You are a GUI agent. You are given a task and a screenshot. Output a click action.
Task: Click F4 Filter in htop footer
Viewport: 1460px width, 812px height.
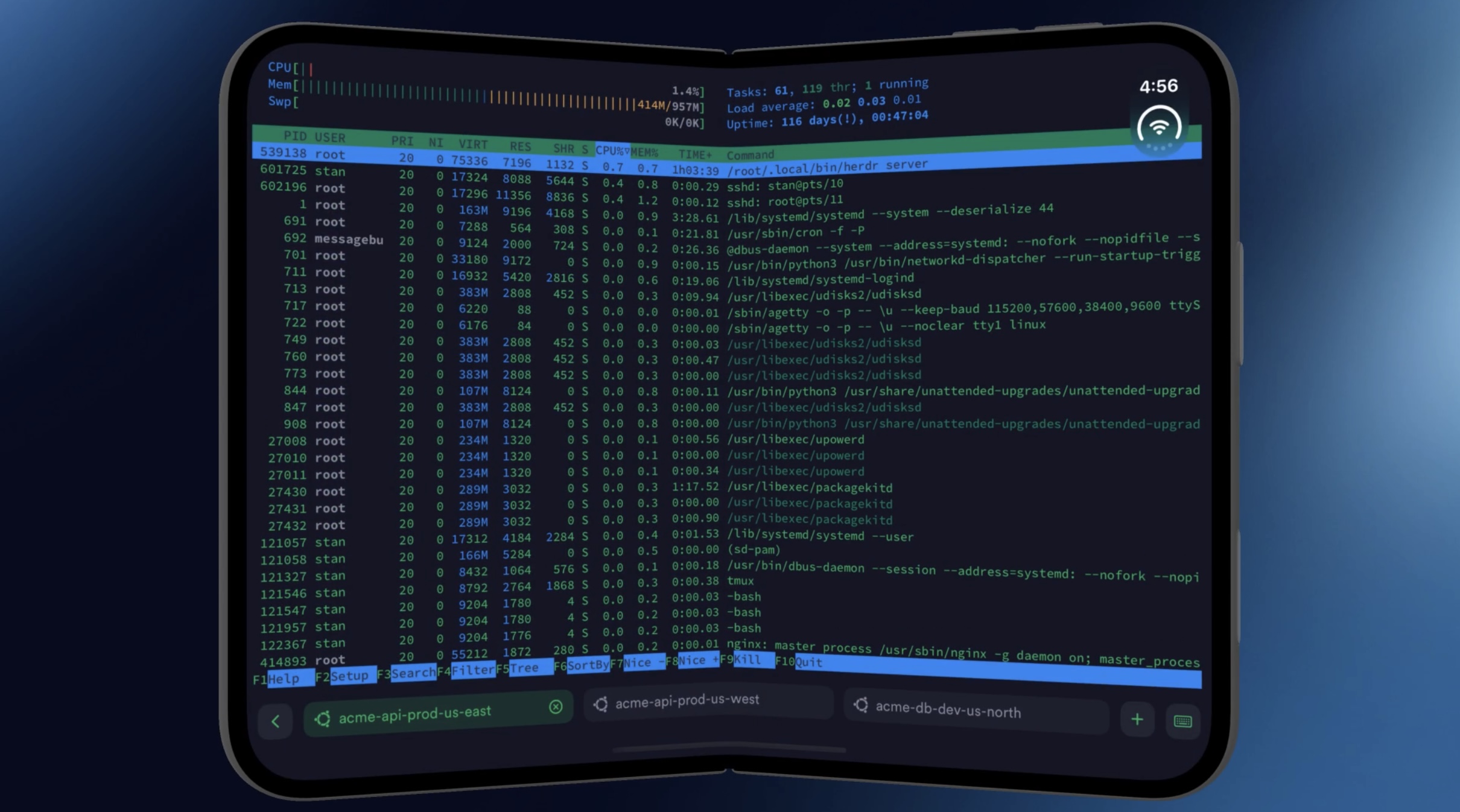click(466, 670)
